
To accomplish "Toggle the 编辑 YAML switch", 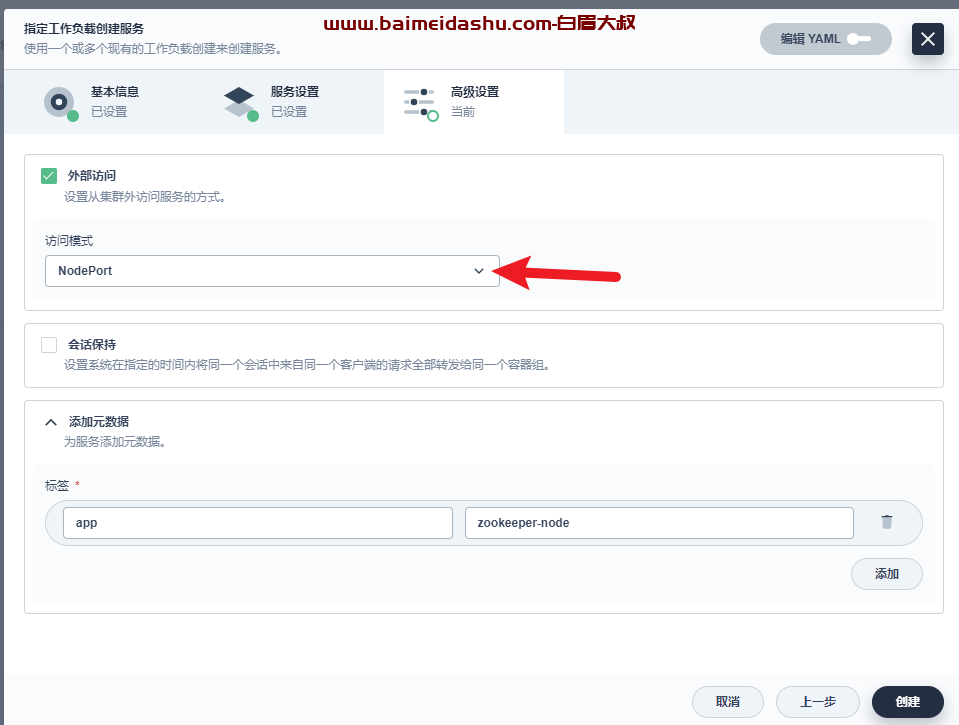I will [x=825, y=39].
